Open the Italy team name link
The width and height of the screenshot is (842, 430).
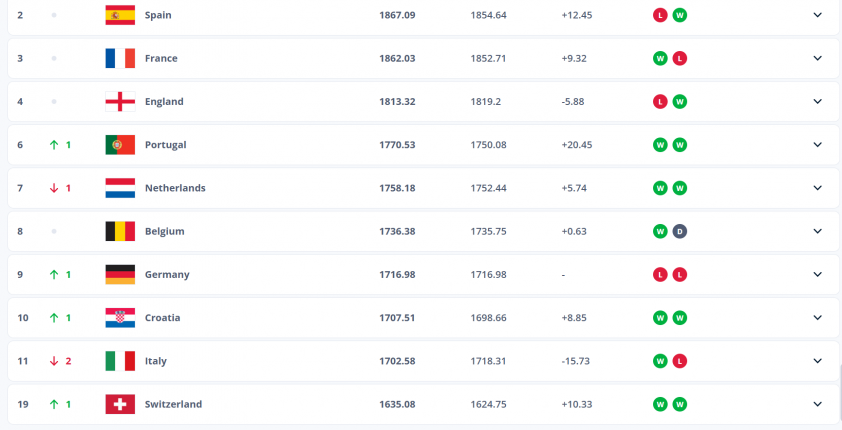tap(156, 361)
